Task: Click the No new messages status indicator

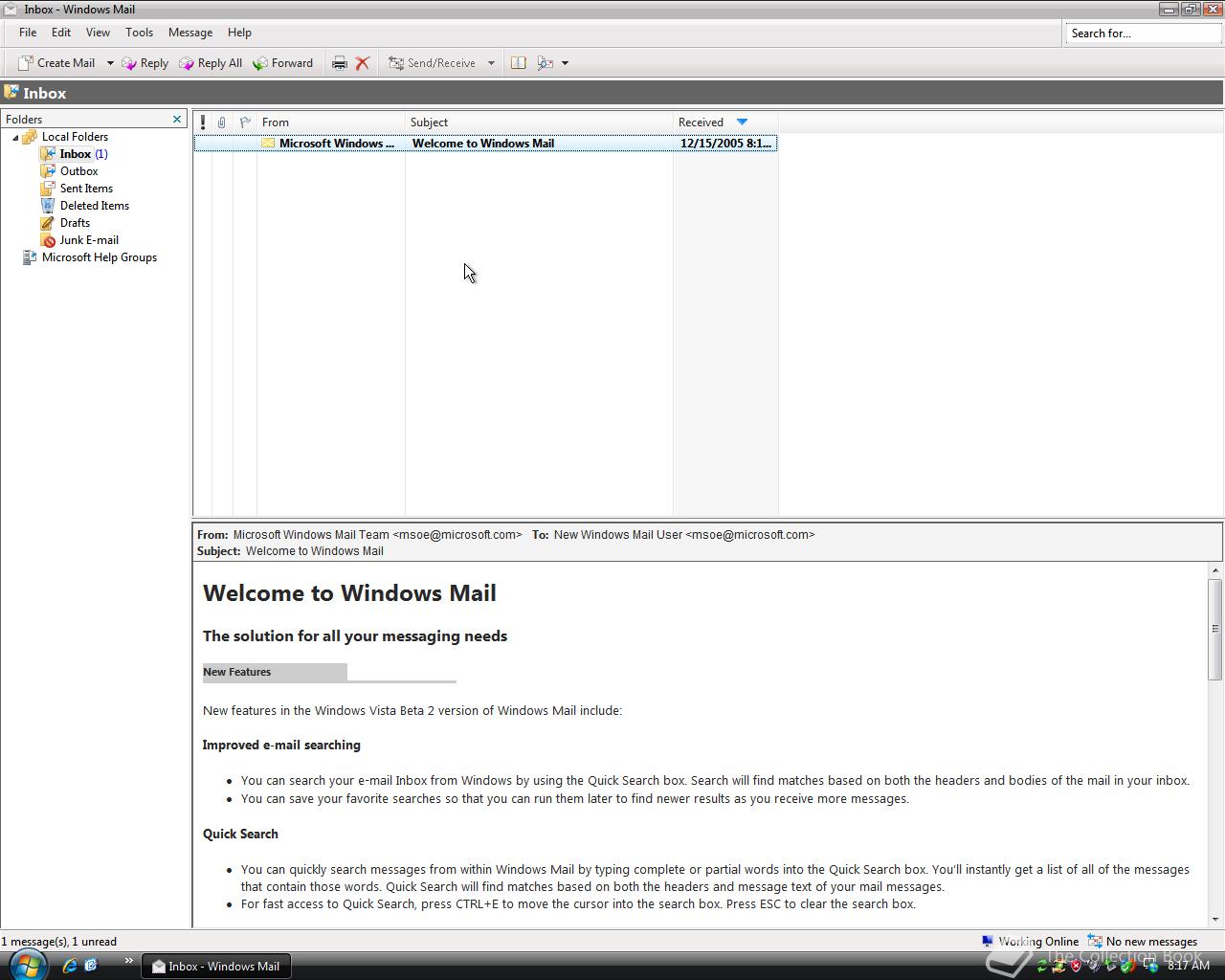Action: click(x=1143, y=942)
